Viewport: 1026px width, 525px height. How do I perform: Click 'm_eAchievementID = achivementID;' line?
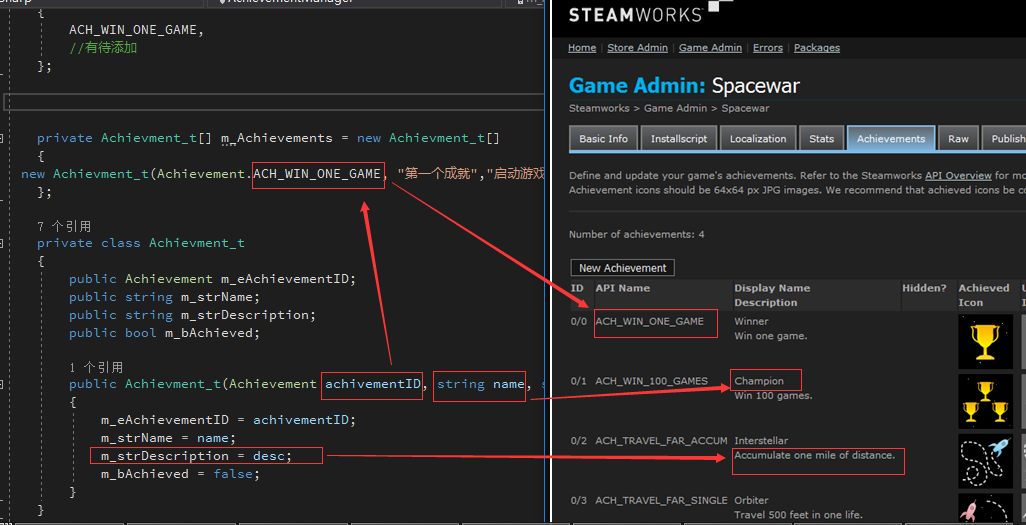coord(228,420)
